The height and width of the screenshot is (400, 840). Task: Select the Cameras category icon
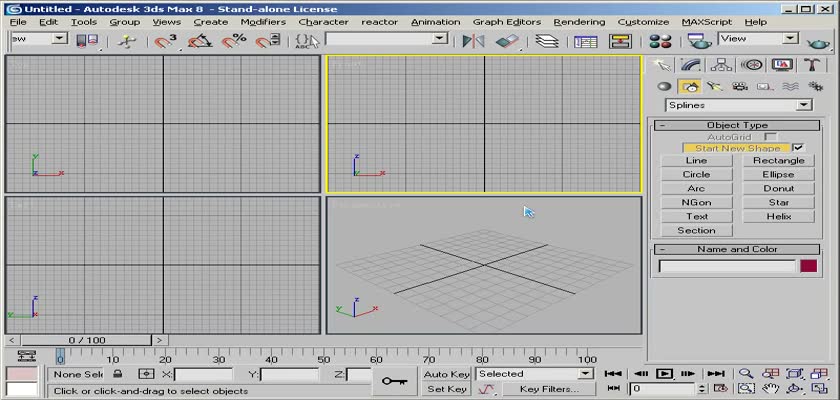pos(740,86)
